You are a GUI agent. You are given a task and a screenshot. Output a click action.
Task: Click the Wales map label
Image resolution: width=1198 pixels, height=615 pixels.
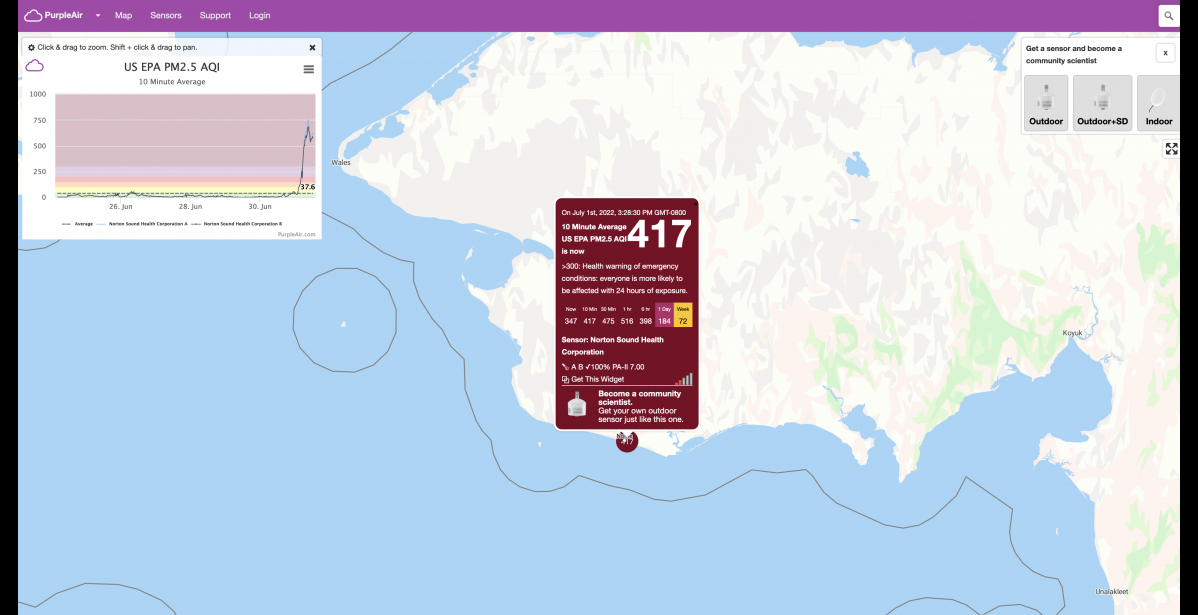pos(341,163)
